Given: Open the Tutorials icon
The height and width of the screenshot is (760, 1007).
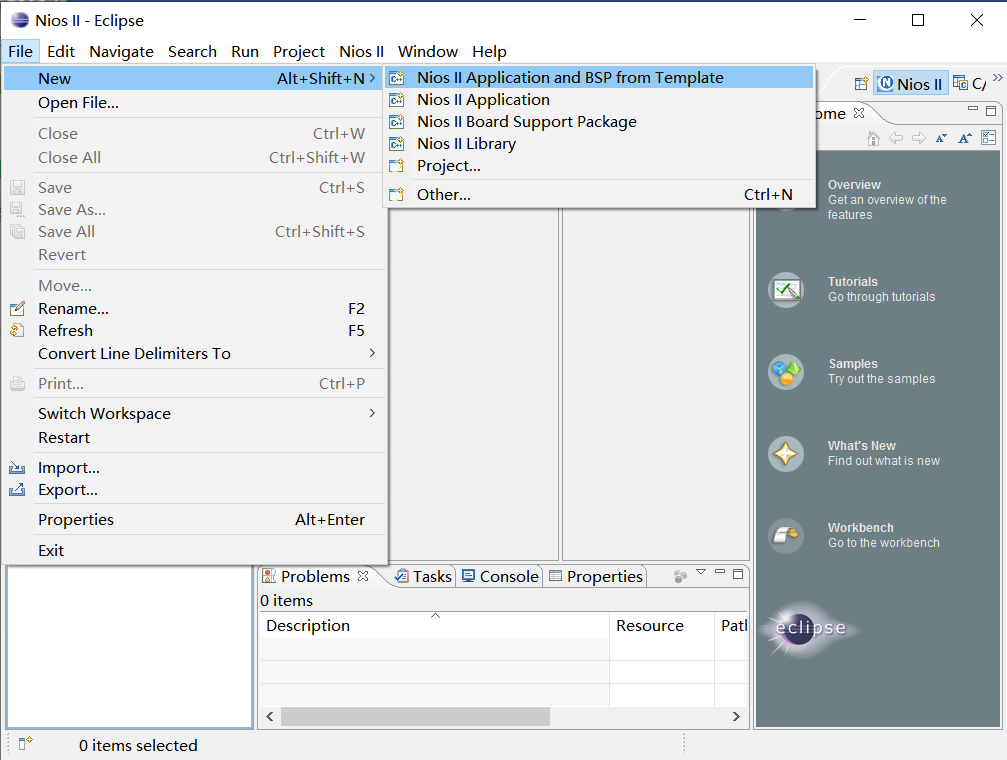Looking at the screenshot, I should 785,290.
